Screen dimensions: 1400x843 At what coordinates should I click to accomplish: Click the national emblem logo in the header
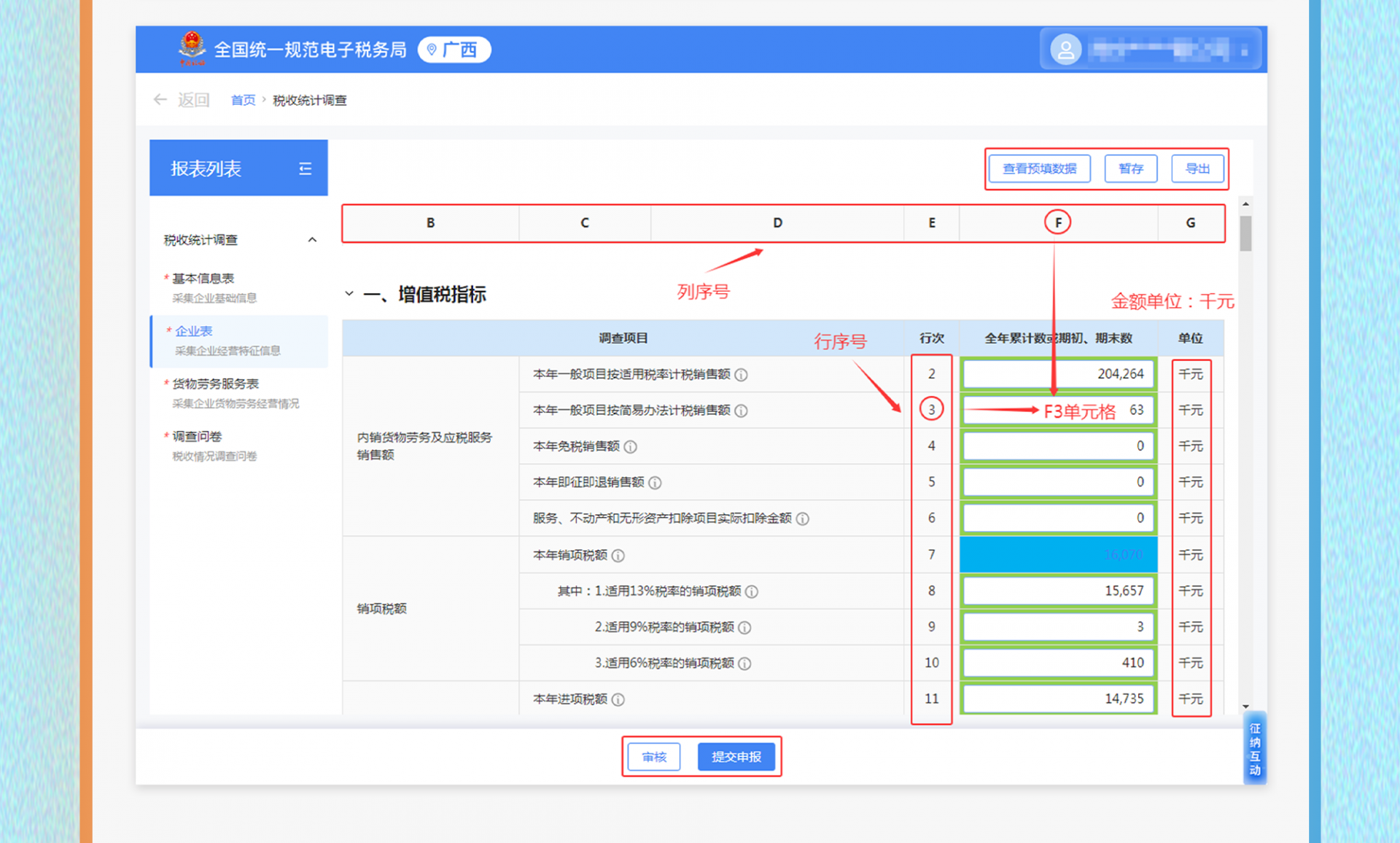pyautogui.click(x=192, y=48)
